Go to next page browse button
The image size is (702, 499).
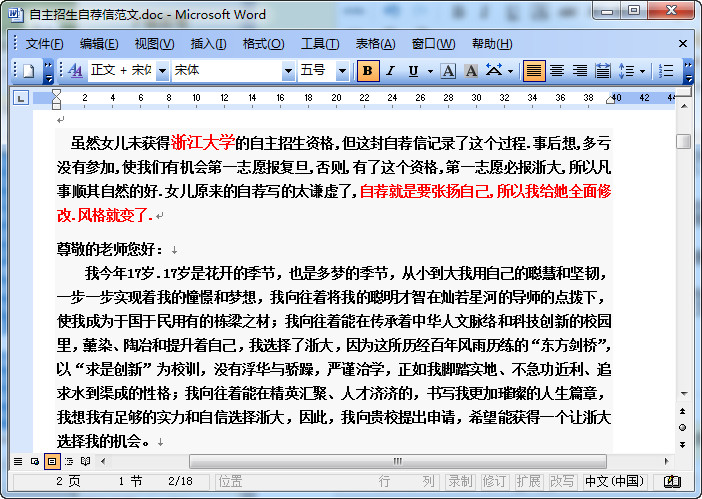pos(683,444)
